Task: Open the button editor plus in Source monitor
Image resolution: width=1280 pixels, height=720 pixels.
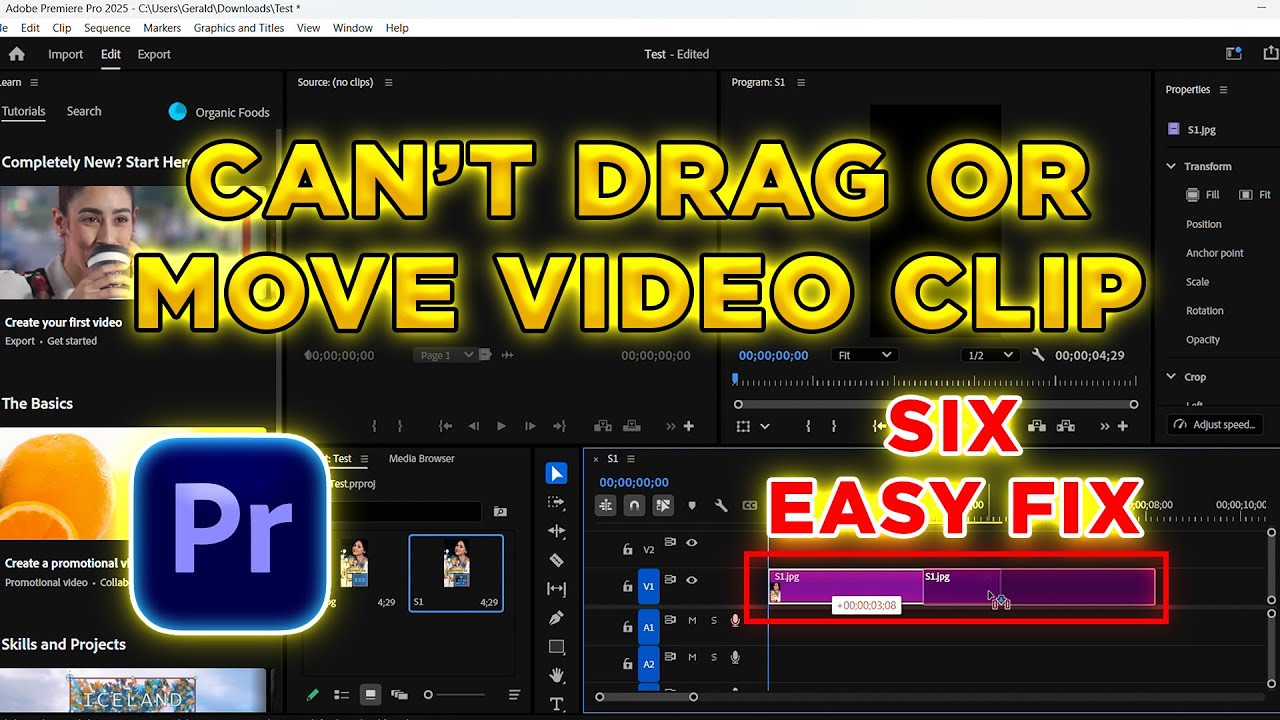Action: (x=688, y=426)
